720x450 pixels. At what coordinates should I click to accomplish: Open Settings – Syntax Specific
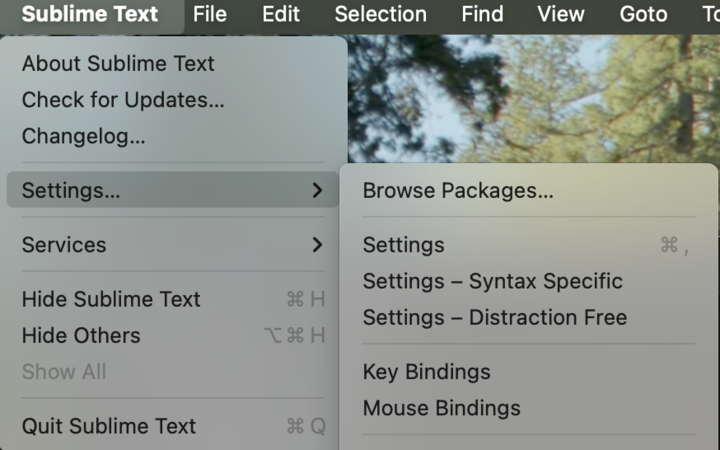click(x=529, y=281)
